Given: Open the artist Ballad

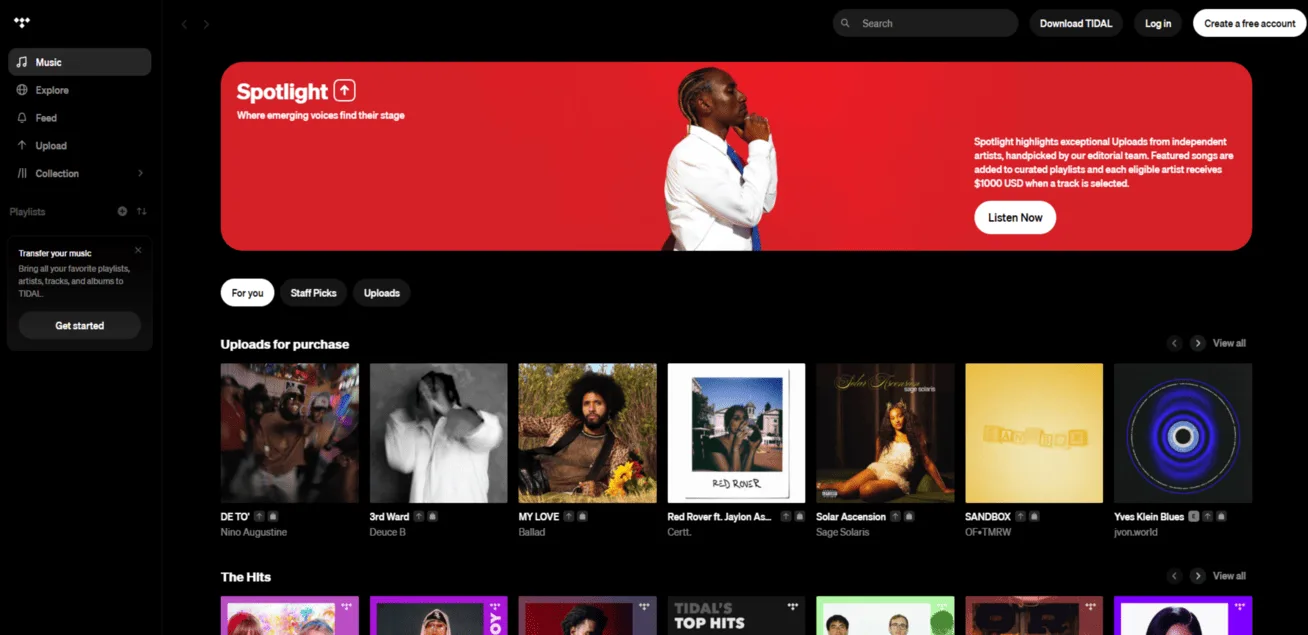Looking at the screenshot, I should click(532, 532).
